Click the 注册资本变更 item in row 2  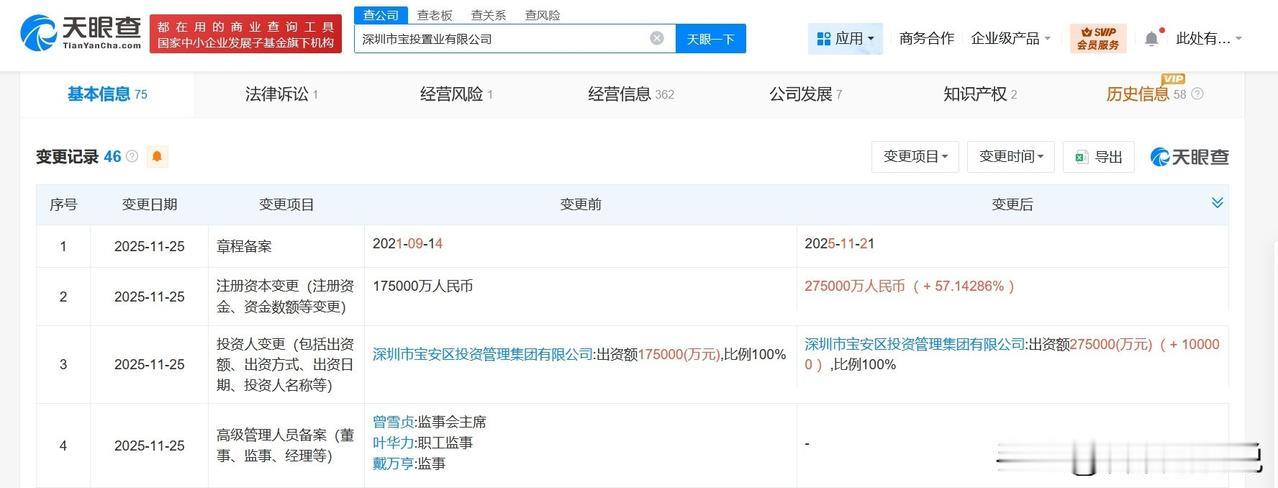286,296
